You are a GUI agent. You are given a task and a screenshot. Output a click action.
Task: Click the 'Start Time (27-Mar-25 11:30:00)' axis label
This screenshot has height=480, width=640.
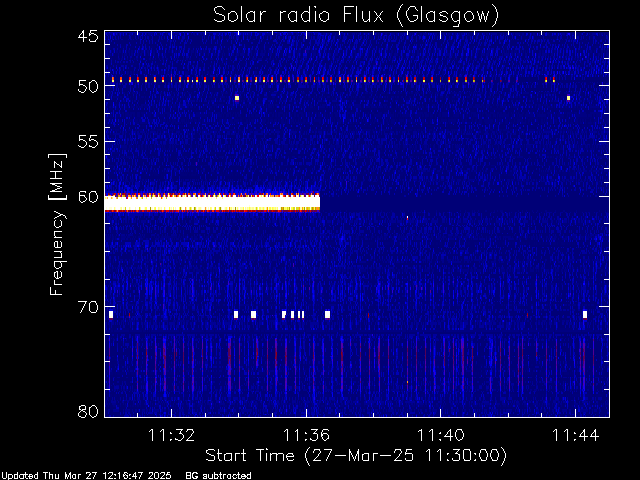tap(356, 456)
